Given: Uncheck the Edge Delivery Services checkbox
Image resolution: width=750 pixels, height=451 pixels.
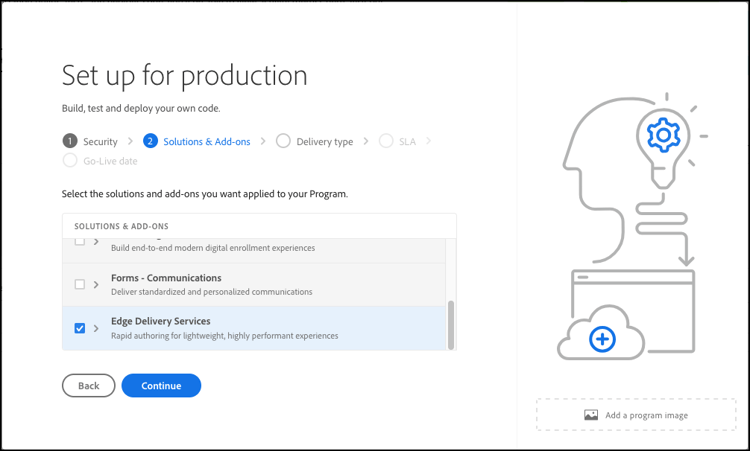Looking at the screenshot, I should point(80,328).
